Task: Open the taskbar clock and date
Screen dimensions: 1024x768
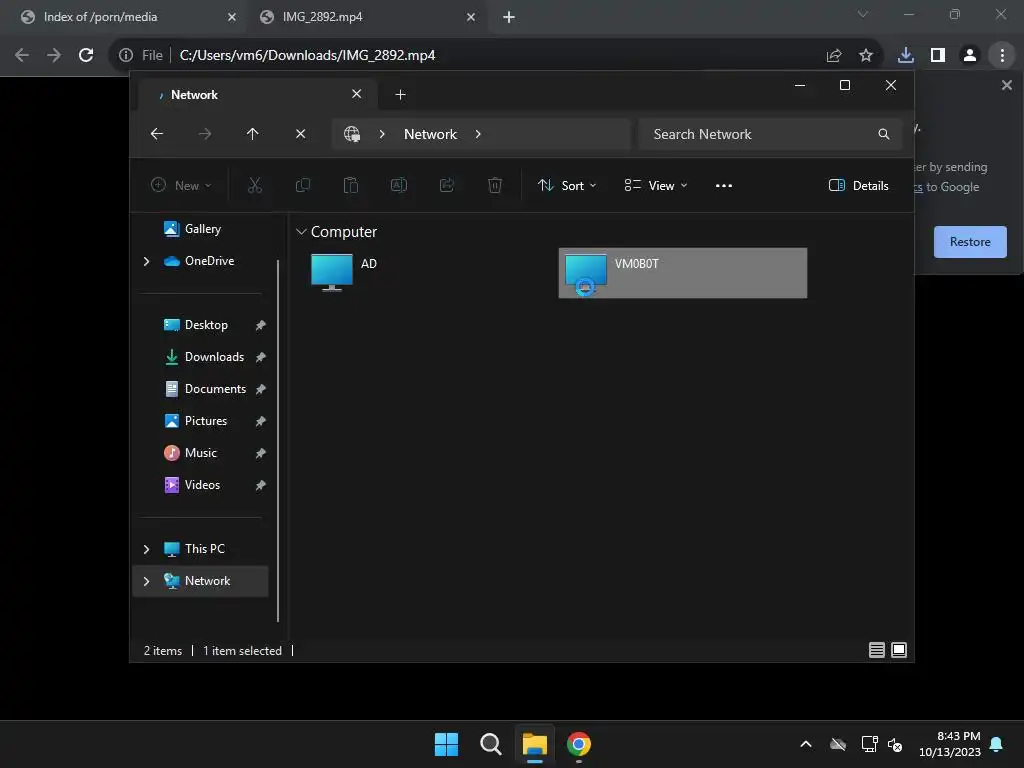Action: tap(950, 744)
